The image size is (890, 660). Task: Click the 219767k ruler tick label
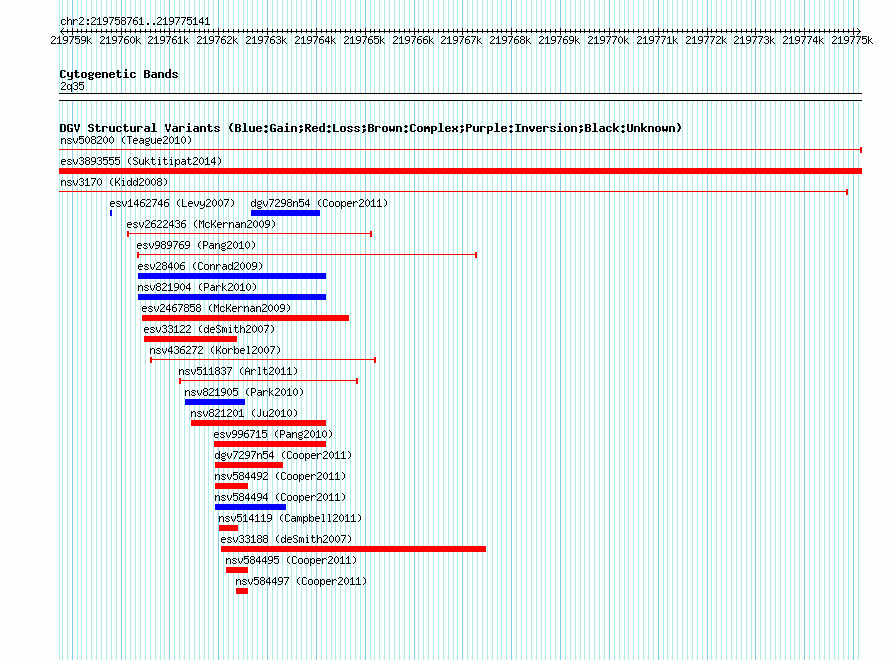click(461, 40)
